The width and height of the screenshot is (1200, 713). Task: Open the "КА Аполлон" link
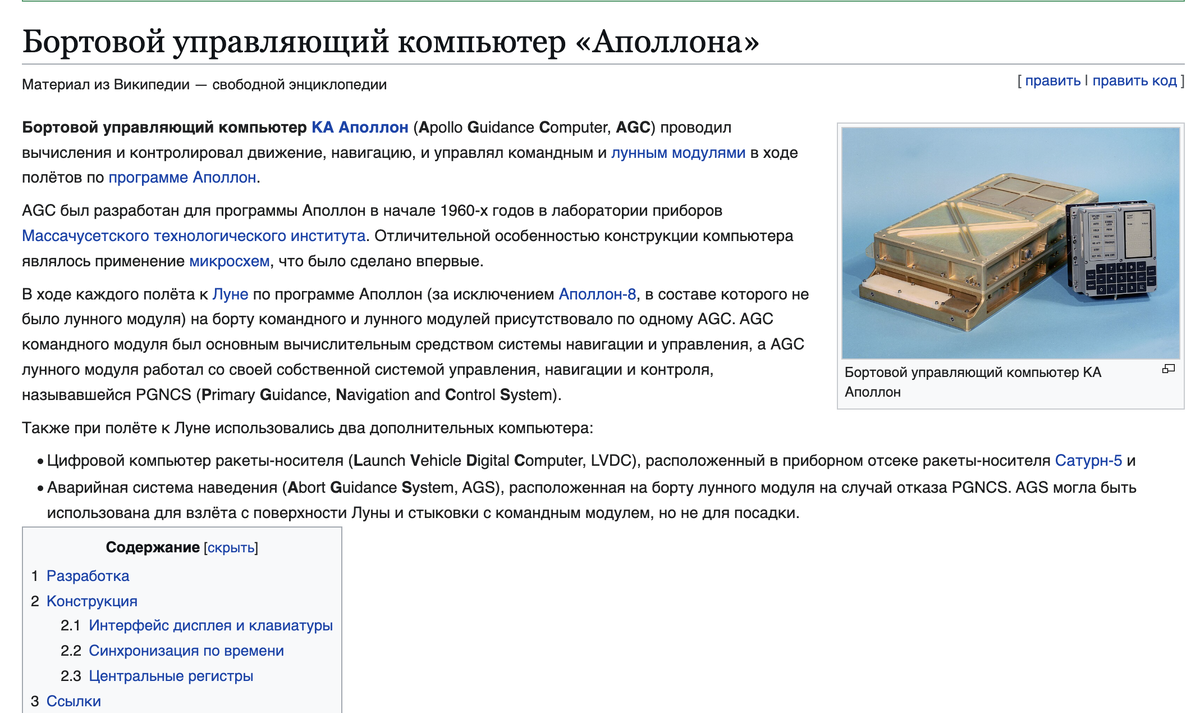point(360,127)
